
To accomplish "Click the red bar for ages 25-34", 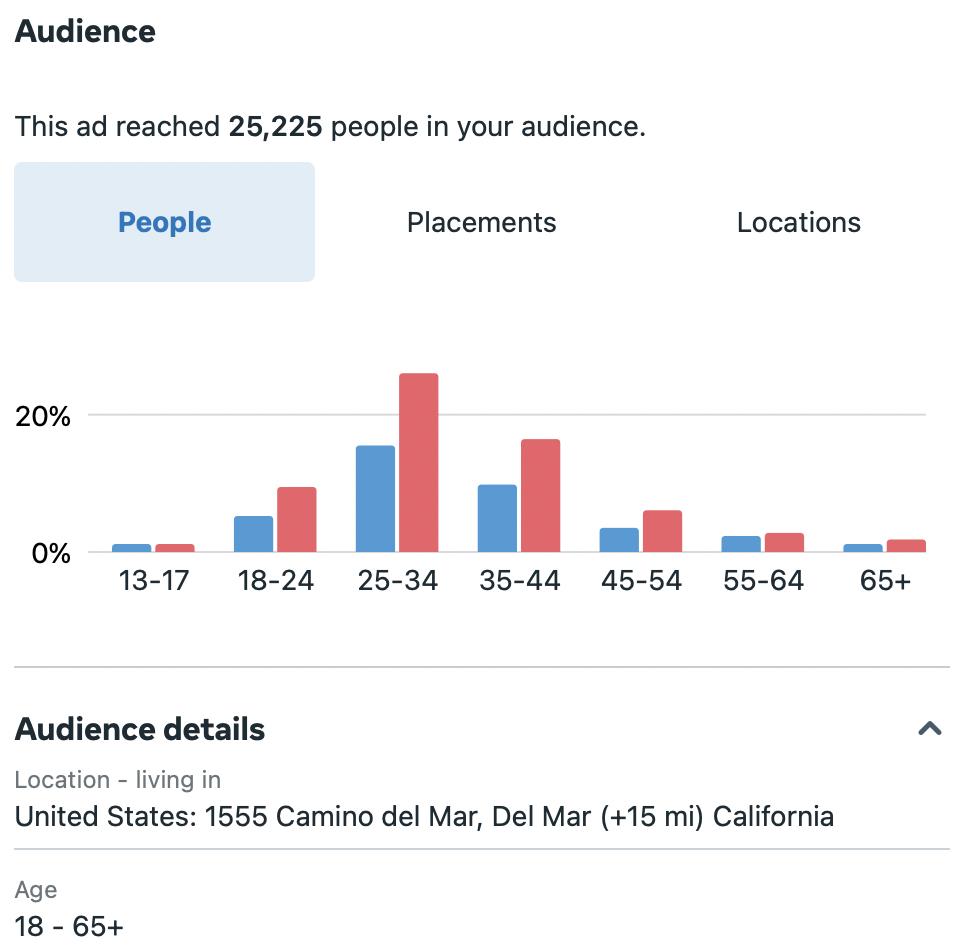I will click(418, 462).
